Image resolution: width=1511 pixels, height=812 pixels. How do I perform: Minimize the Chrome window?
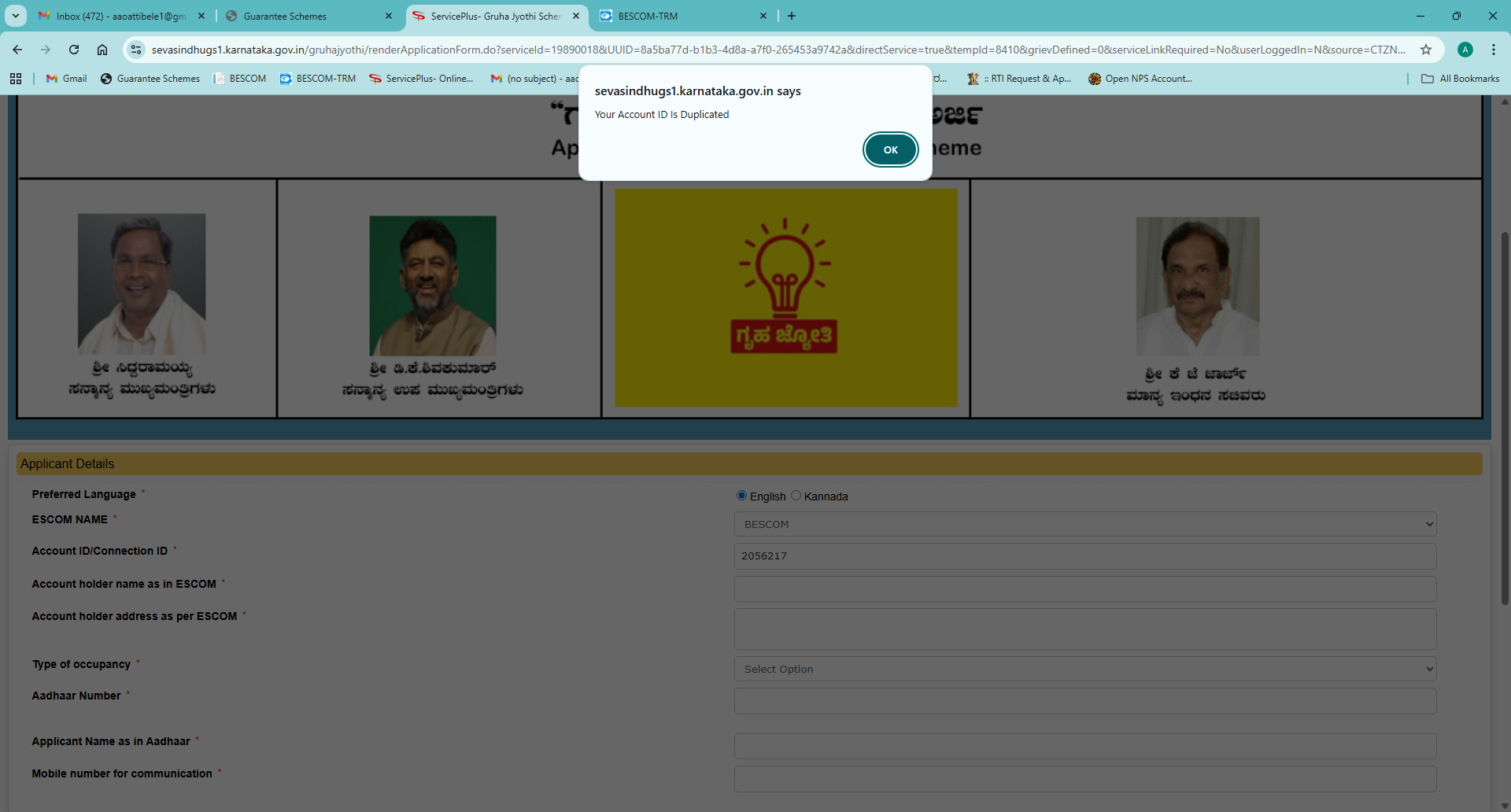(1420, 16)
